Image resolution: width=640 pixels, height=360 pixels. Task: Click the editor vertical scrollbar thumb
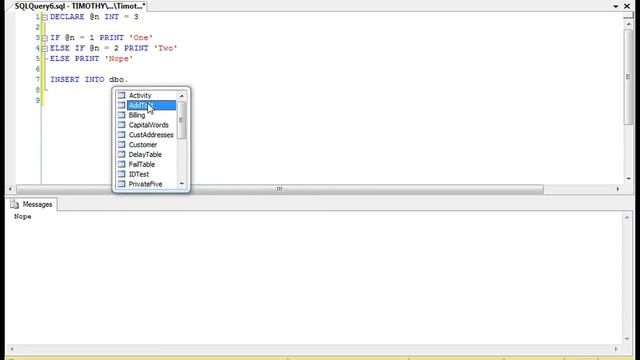[x=628, y=77]
